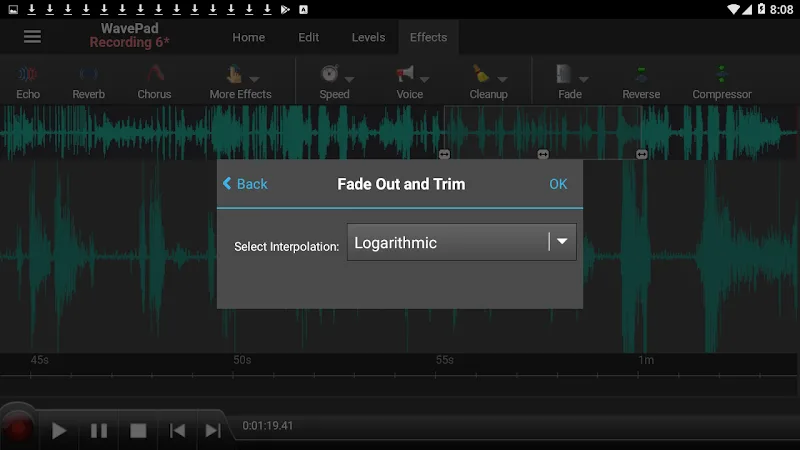Open the Levels tab
The image size is (800, 450).
tap(368, 37)
